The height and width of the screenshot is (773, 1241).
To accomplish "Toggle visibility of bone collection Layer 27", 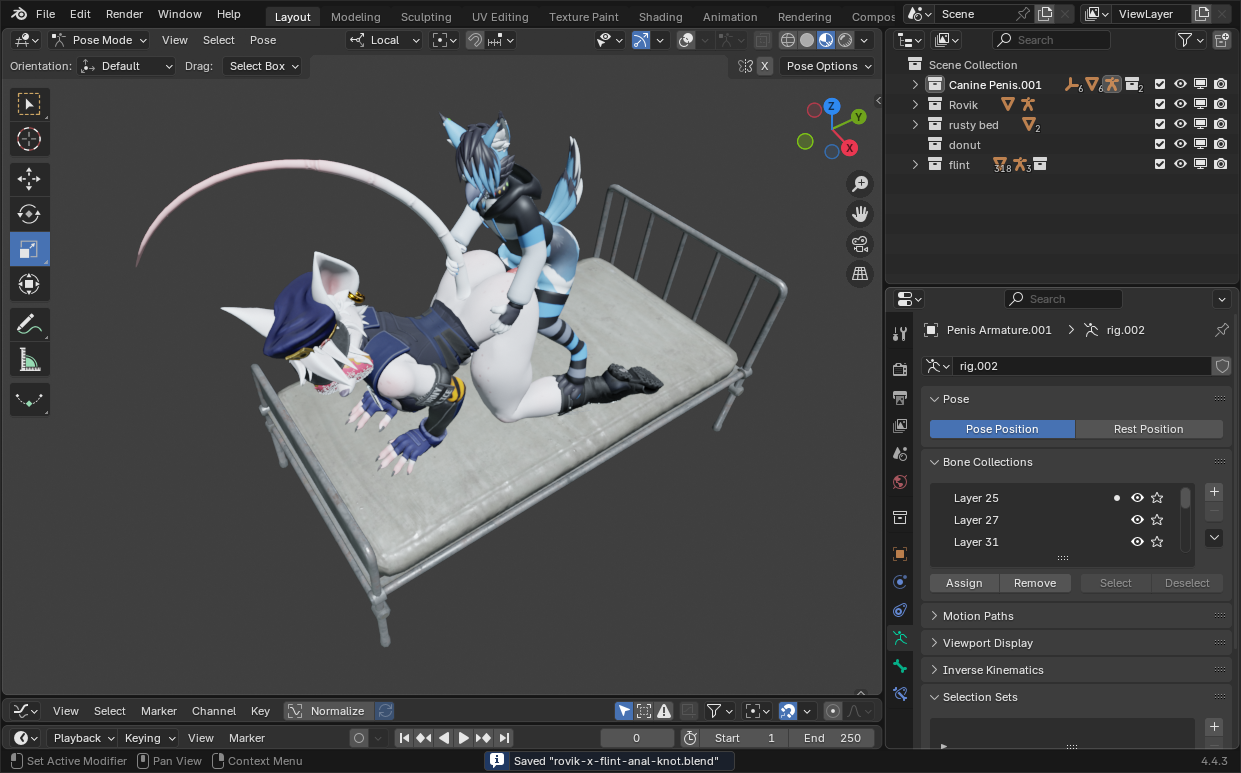I will click(x=1137, y=520).
